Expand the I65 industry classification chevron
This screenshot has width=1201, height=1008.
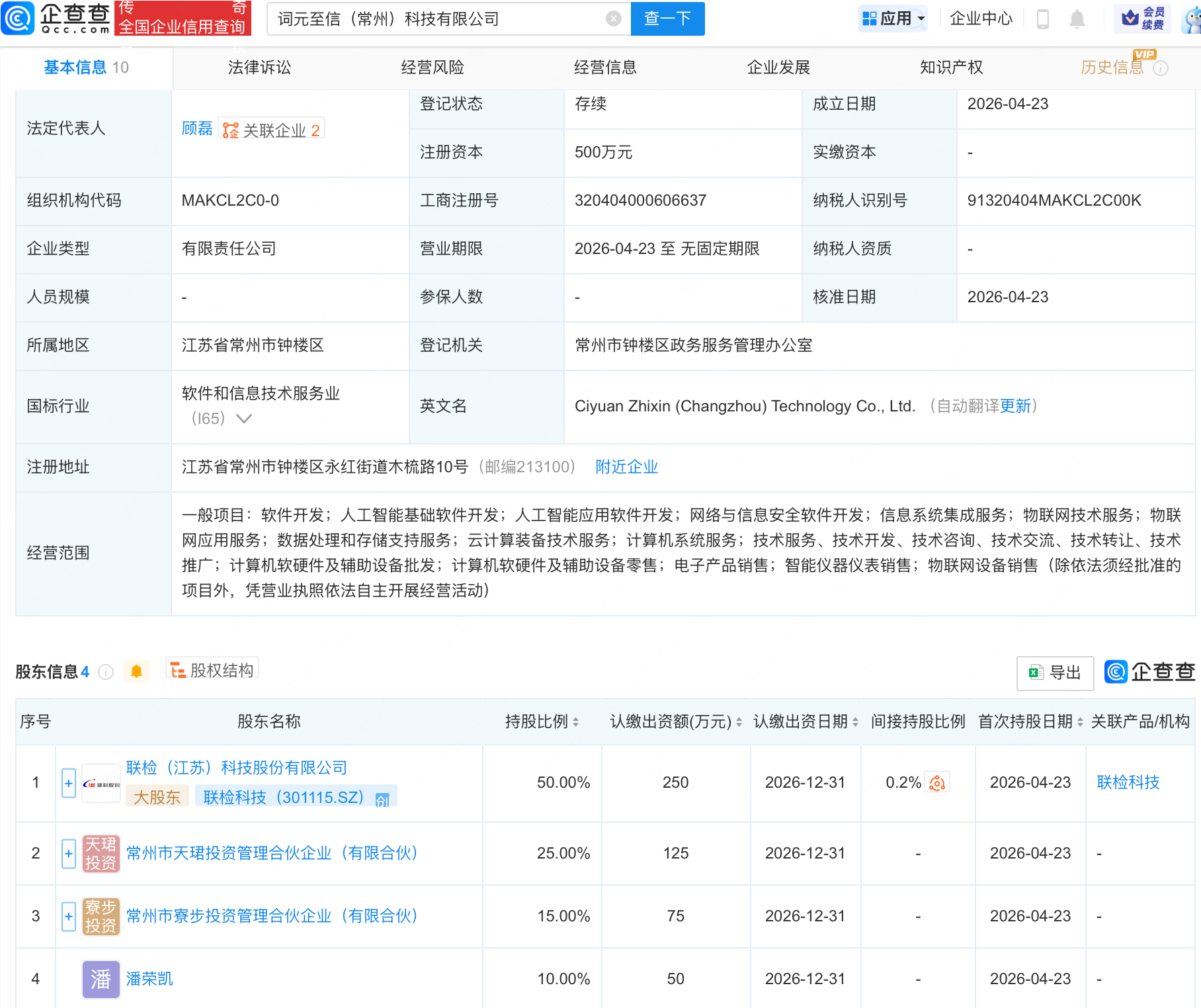tap(244, 419)
